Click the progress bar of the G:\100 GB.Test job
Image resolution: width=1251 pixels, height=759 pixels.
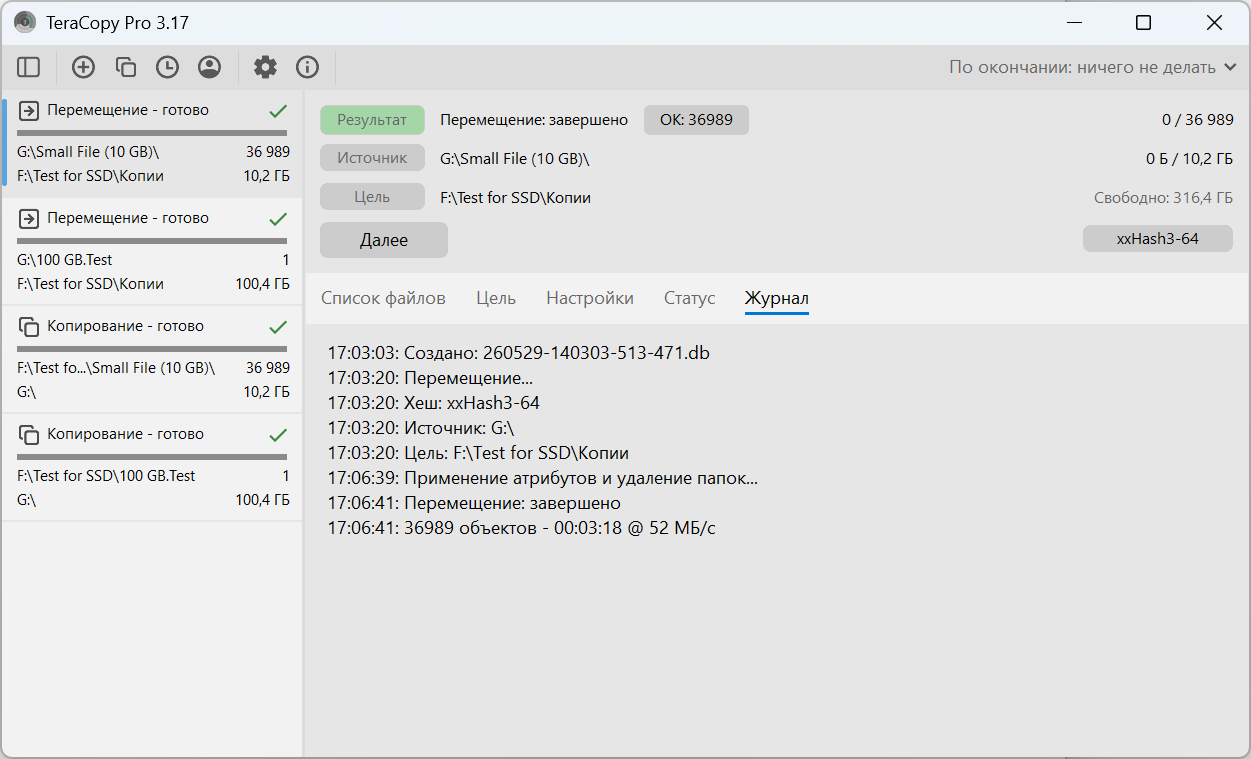coord(152,240)
